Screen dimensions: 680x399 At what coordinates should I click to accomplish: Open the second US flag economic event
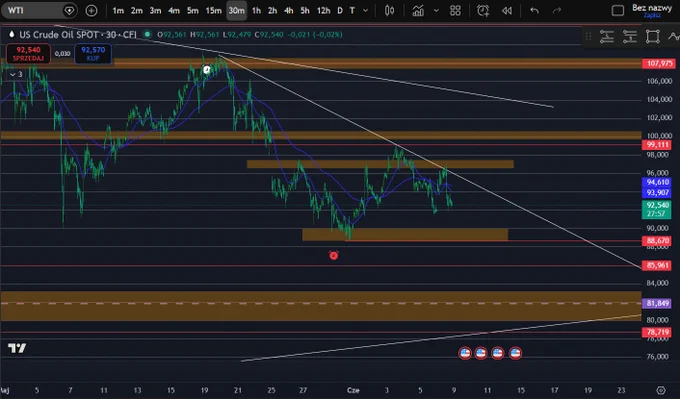coord(481,353)
